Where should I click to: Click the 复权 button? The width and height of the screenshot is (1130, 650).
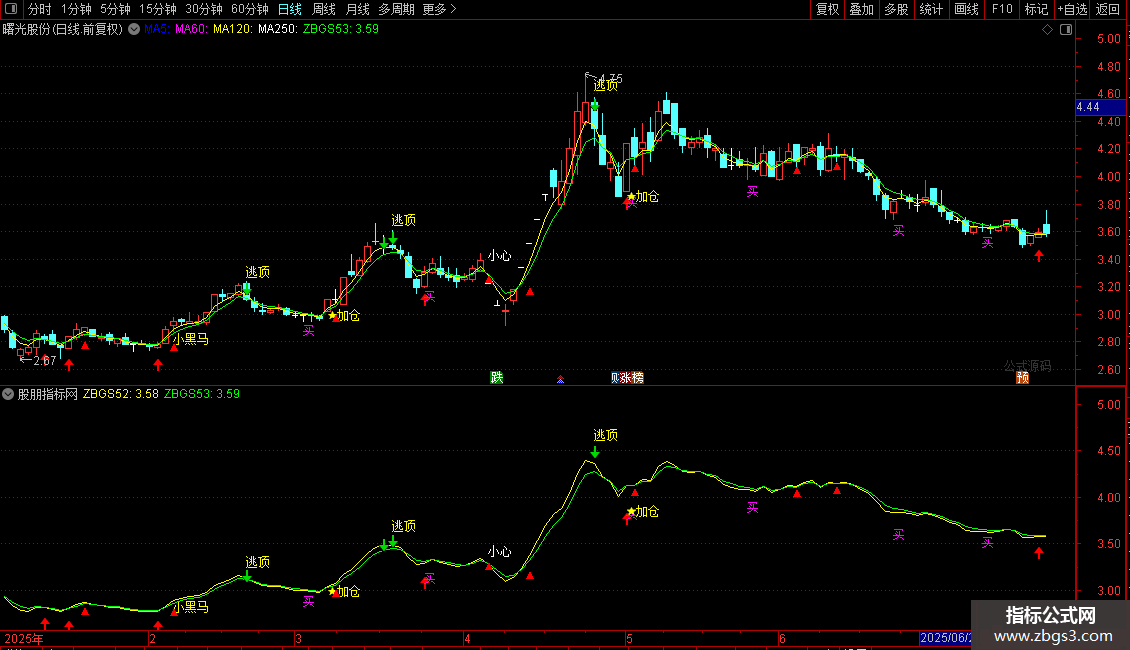[x=827, y=9]
